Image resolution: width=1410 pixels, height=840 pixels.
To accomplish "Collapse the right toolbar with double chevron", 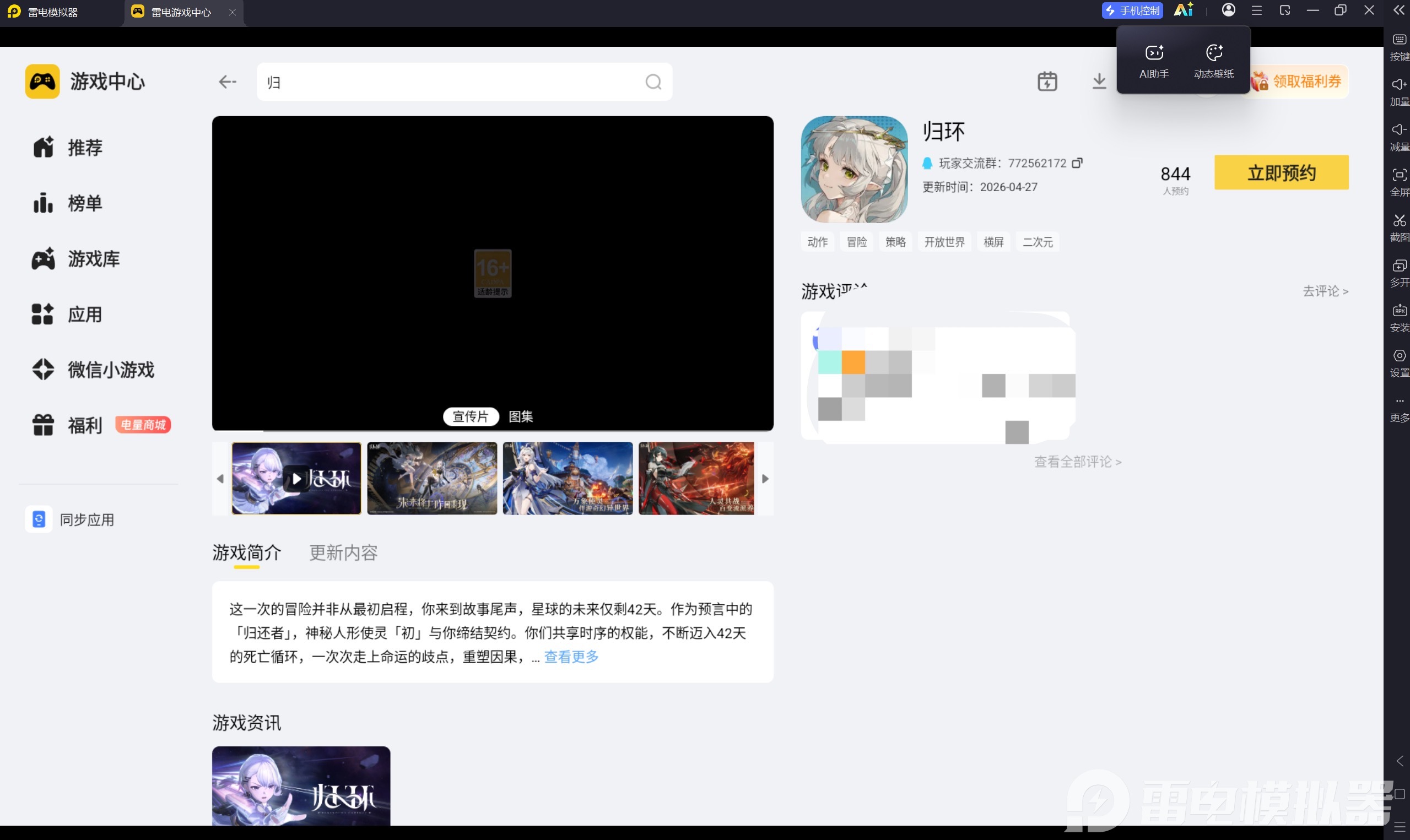I will tap(1398, 10).
